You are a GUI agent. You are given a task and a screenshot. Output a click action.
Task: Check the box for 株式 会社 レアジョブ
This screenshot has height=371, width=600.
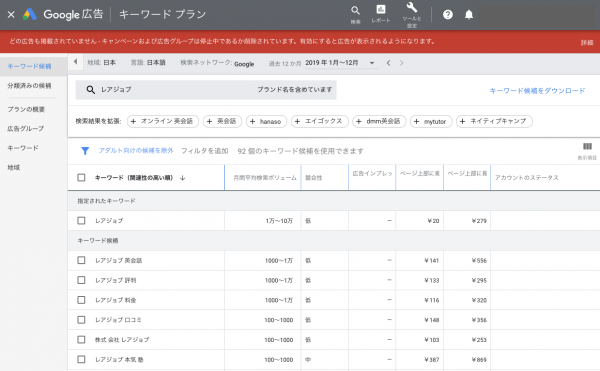[81, 340]
